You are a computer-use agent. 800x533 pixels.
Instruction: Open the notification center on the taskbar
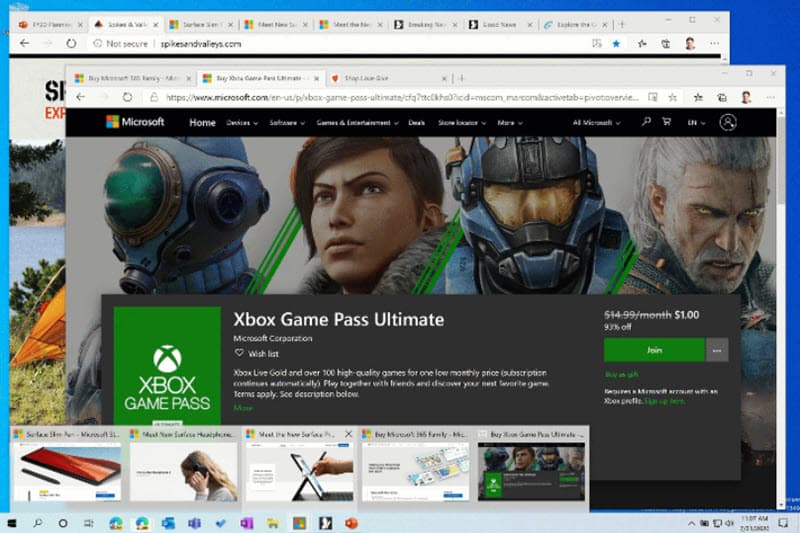(x=783, y=523)
